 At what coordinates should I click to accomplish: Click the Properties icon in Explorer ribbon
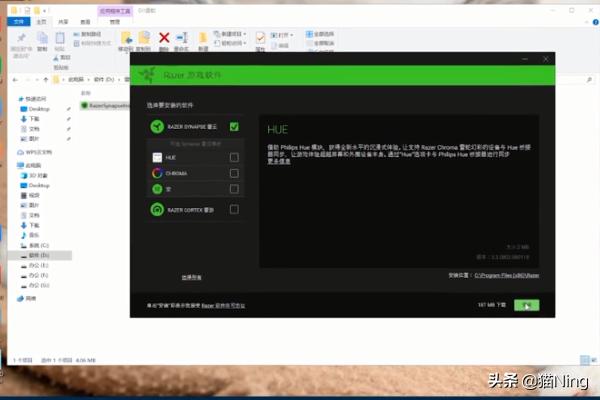tap(260, 40)
